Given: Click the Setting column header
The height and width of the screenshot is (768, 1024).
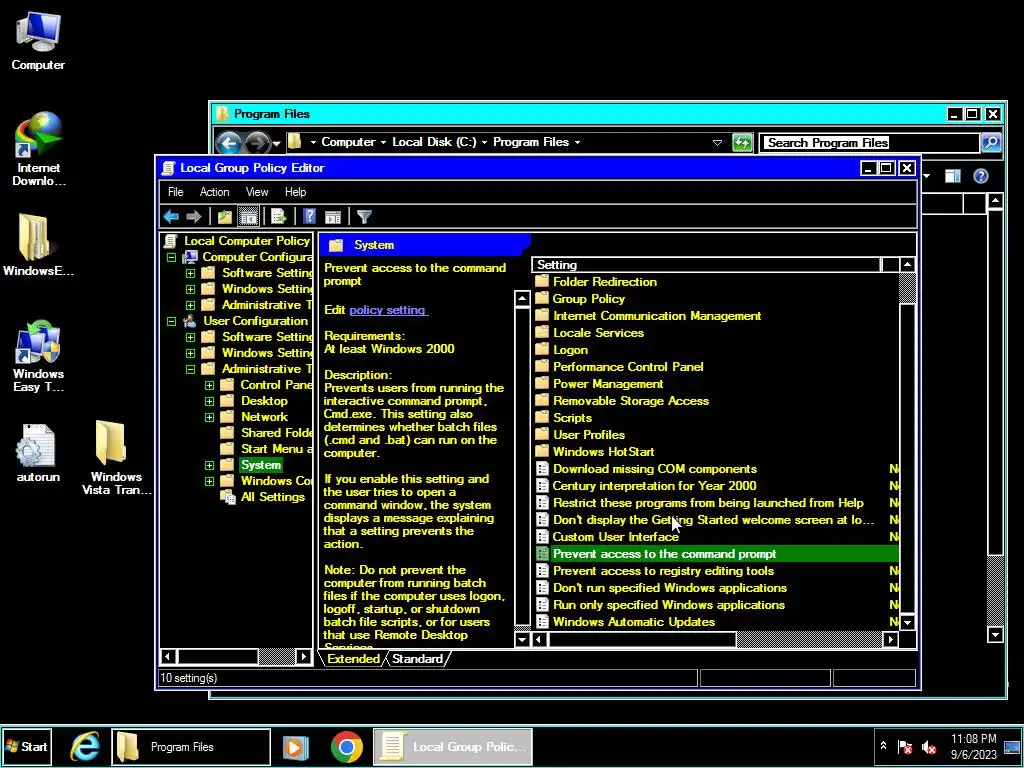Looking at the screenshot, I should tap(706, 264).
